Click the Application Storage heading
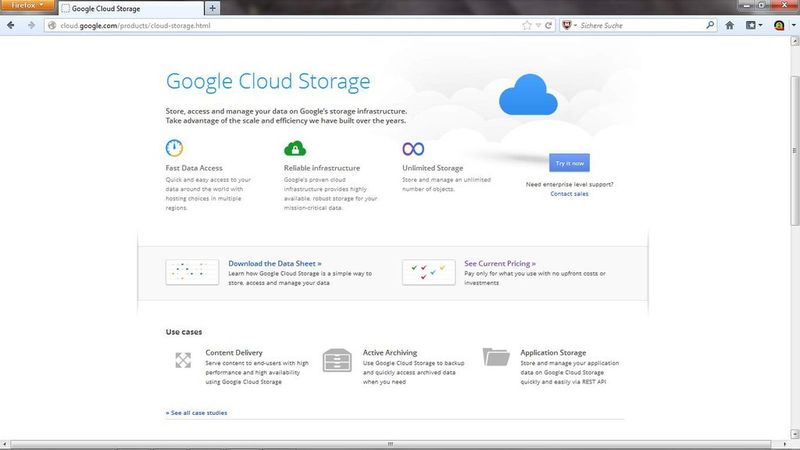This screenshot has width=800, height=450. pos(553,353)
